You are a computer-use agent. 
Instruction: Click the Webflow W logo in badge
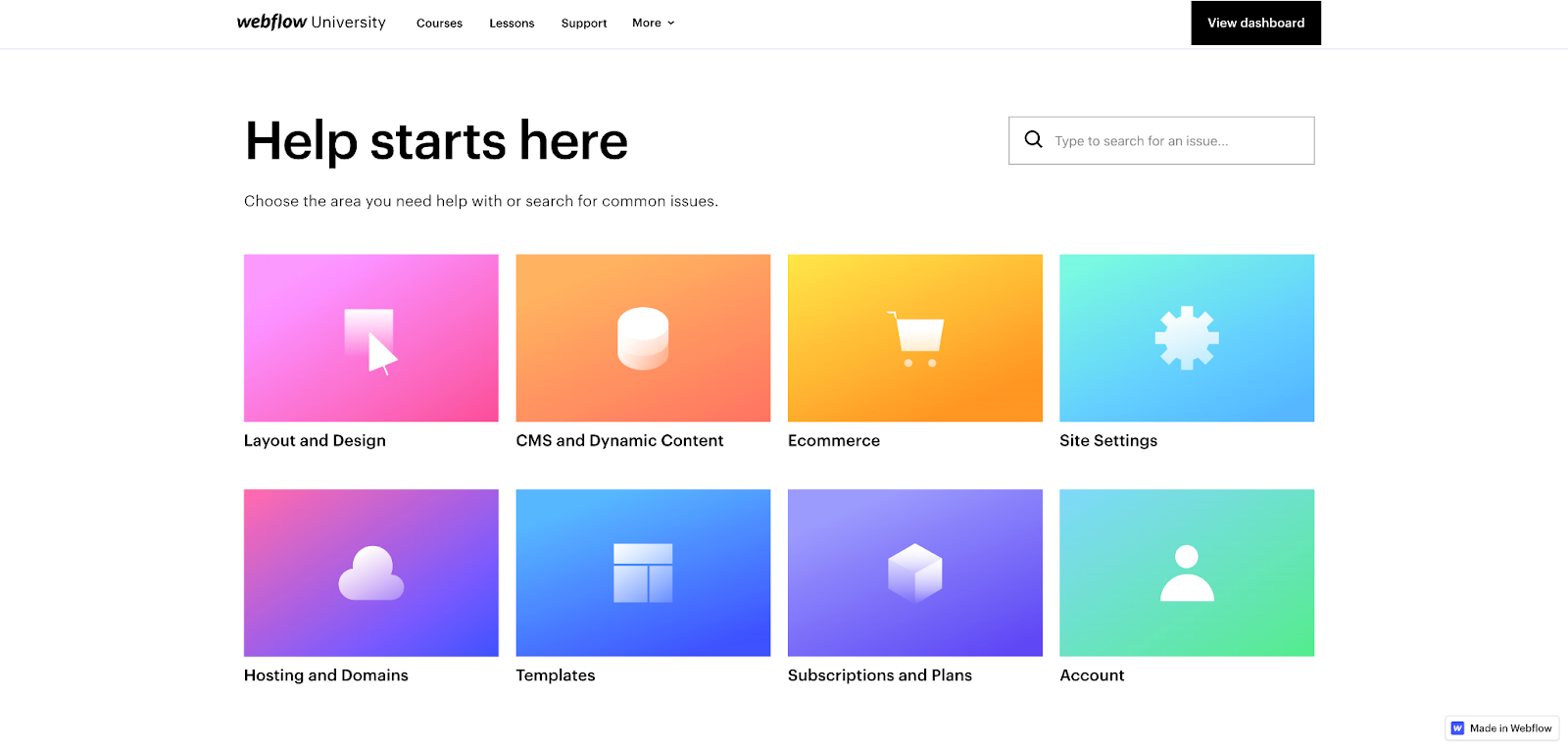pos(1457,728)
